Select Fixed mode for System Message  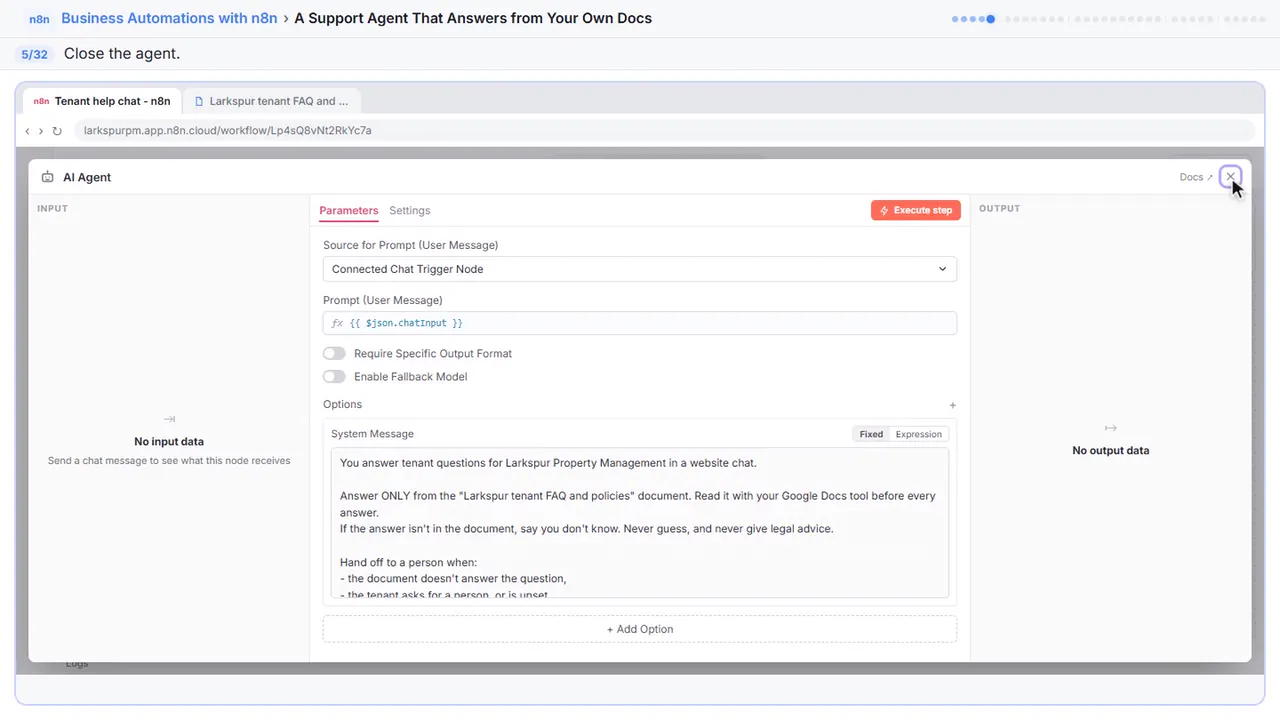[871, 434]
